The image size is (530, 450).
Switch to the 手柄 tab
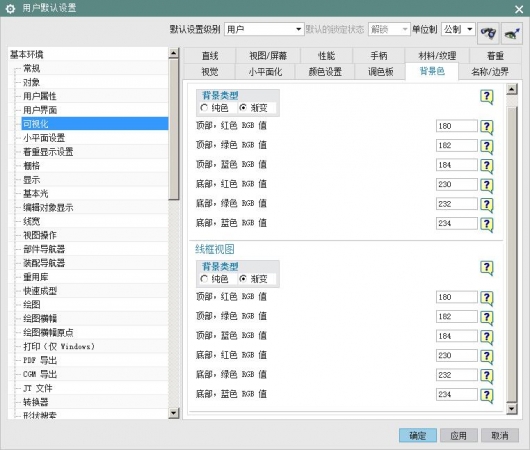379,55
